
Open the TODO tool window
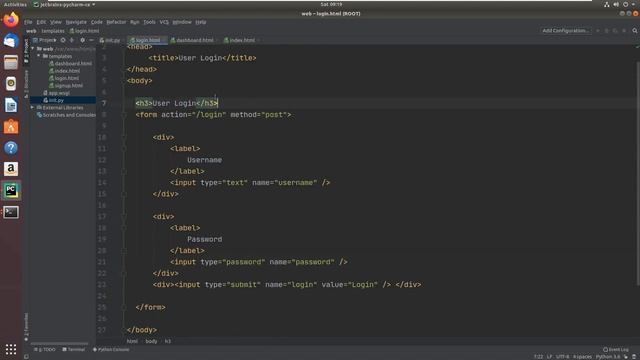(x=45, y=349)
